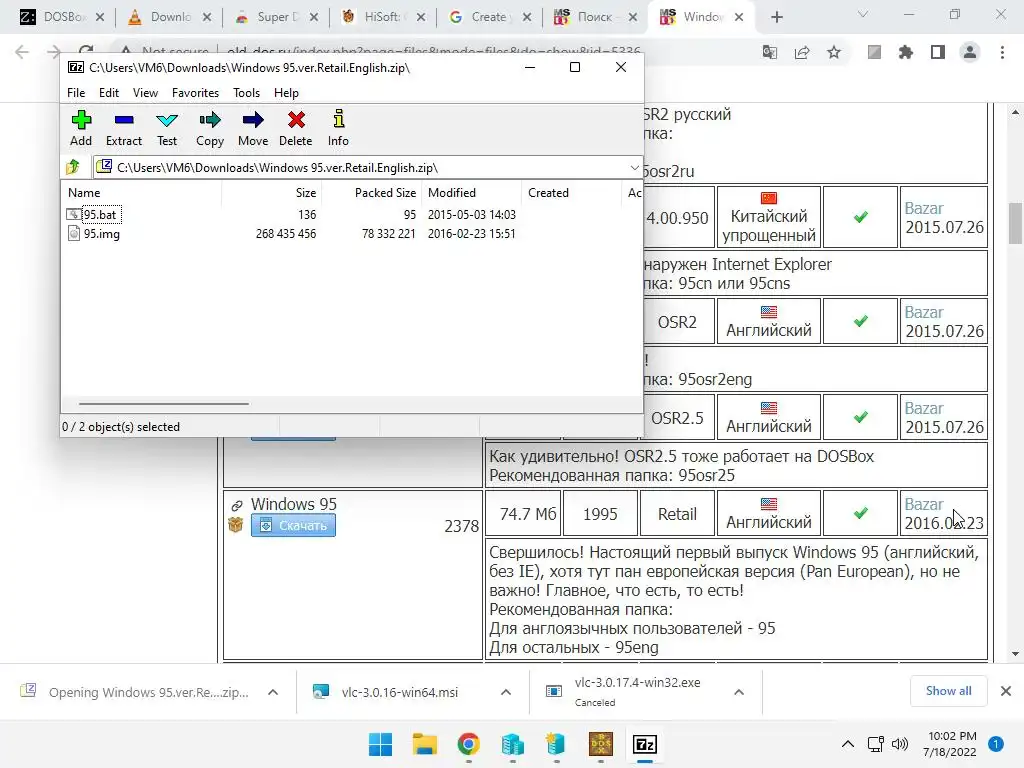Click the 7-Zip horizontal scrollbar
Screen dimensions: 1024x768
pos(163,404)
